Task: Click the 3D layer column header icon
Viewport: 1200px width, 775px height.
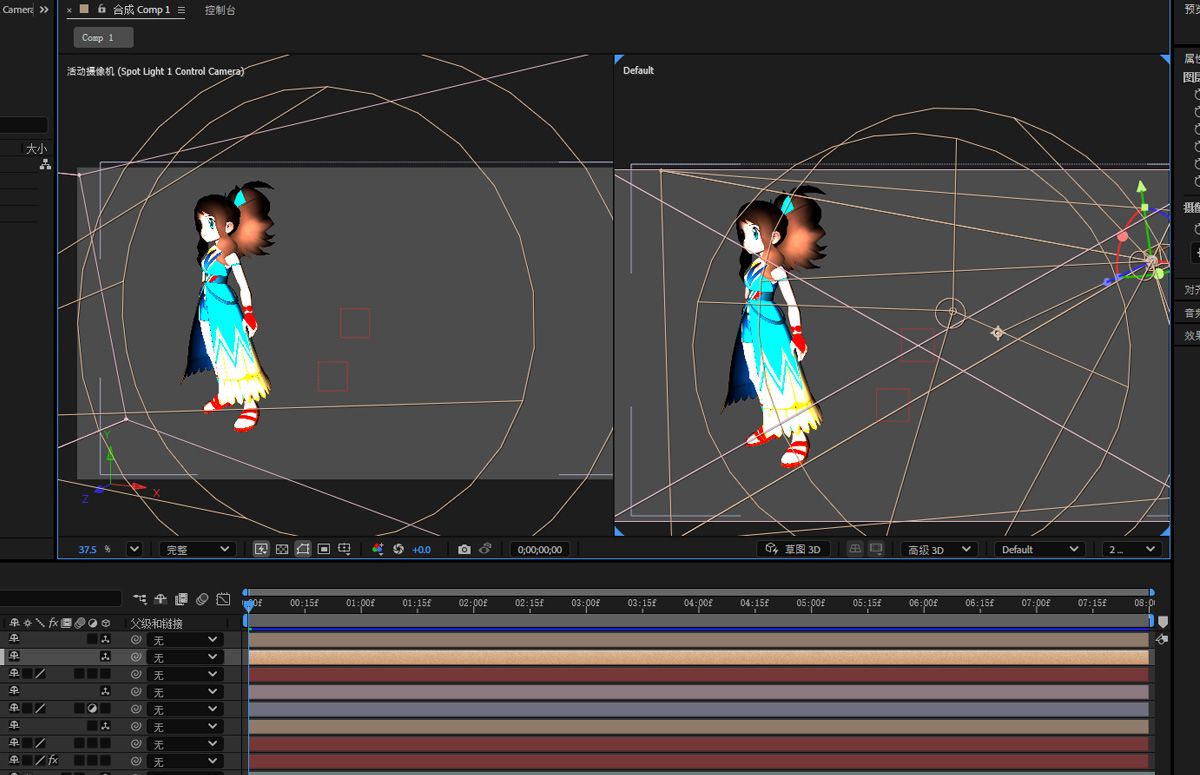Action: [105, 623]
